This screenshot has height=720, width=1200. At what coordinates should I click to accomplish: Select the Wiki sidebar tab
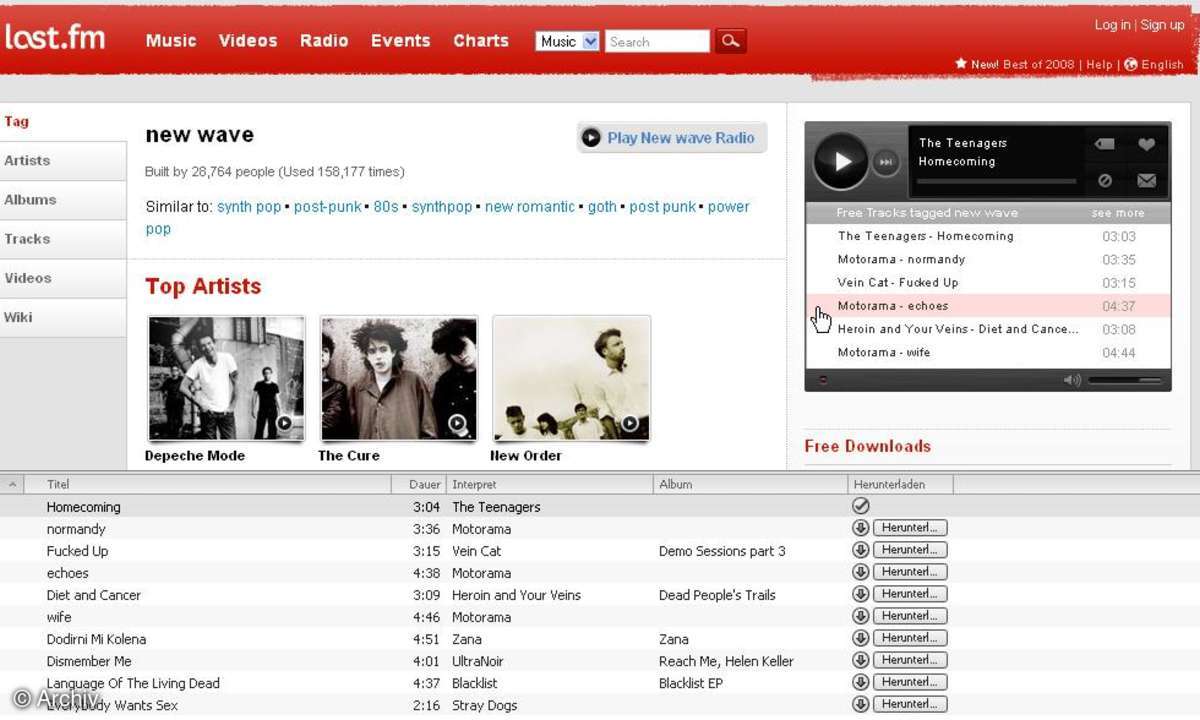[63, 317]
